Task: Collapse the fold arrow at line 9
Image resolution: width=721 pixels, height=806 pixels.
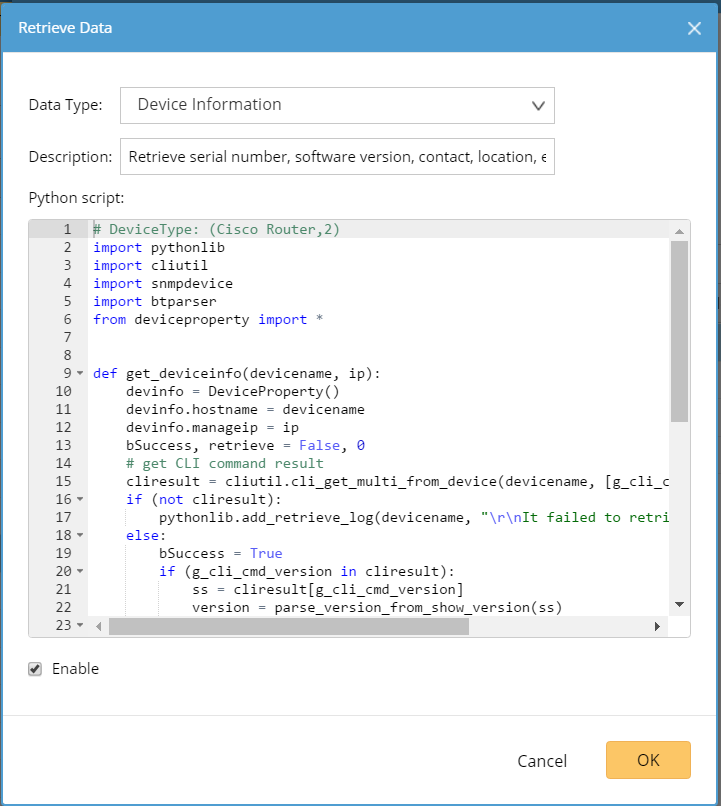Action: pos(80,373)
